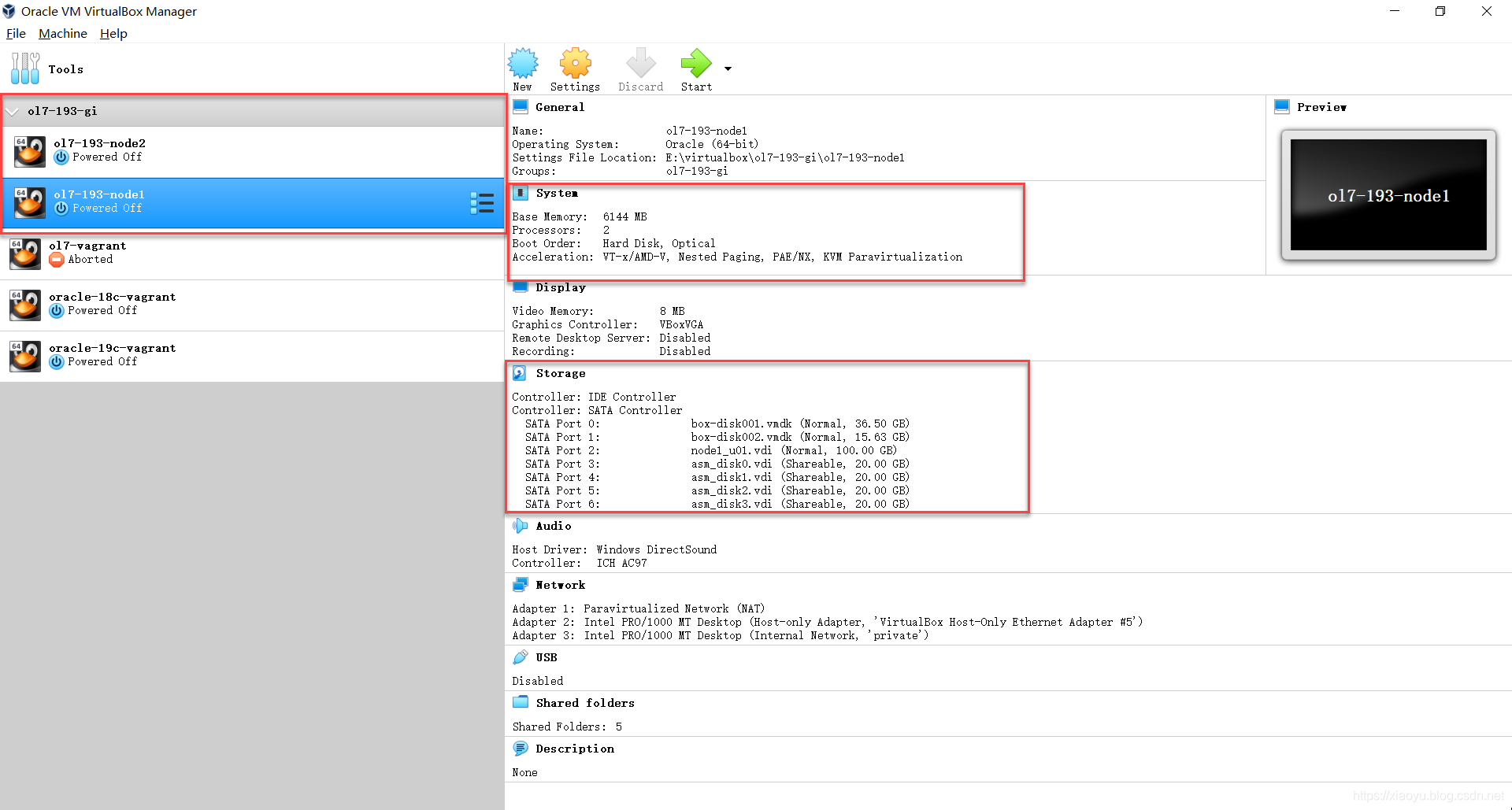Click the Display section heading

click(x=561, y=287)
